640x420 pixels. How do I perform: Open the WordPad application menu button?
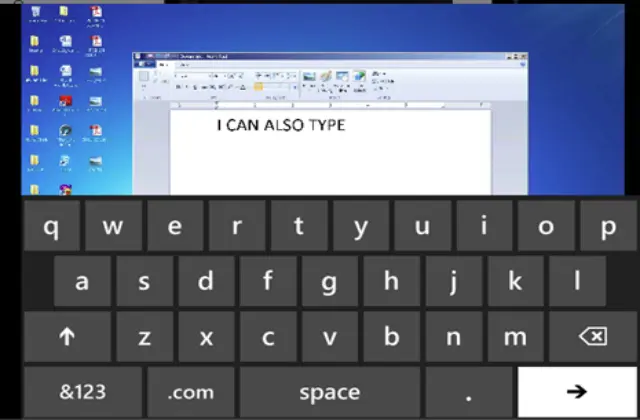coord(143,66)
